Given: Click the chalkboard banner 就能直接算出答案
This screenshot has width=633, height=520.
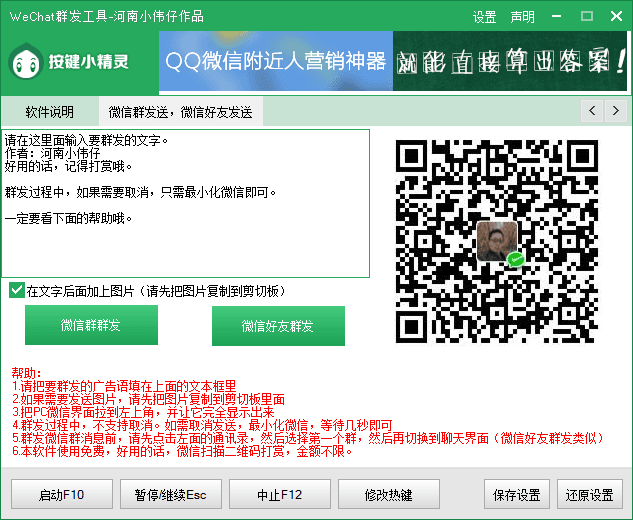Looking at the screenshot, I should pyautogui.click(x=510, y=61).
